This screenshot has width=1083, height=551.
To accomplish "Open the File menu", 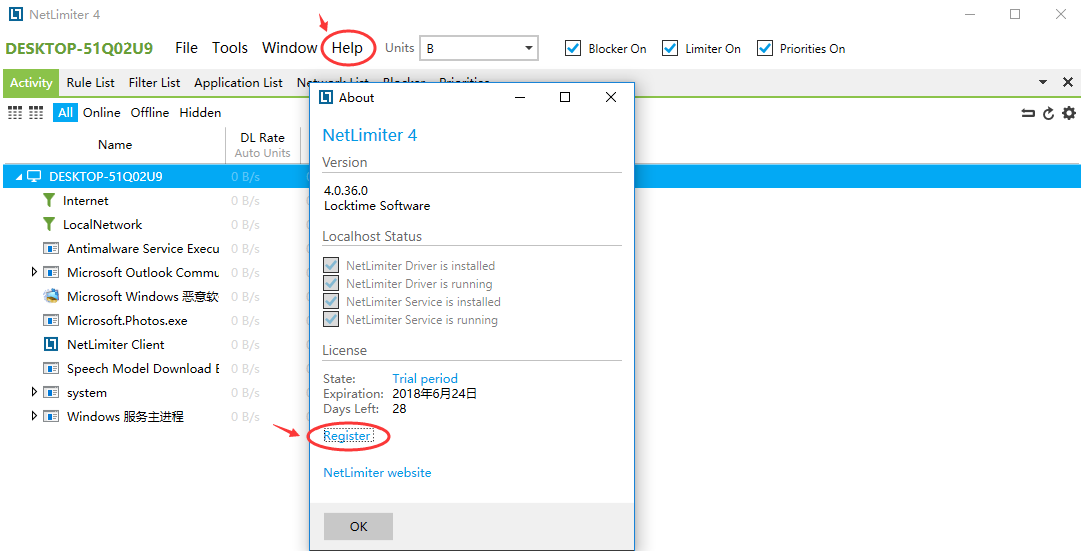I will click(186, 48).
